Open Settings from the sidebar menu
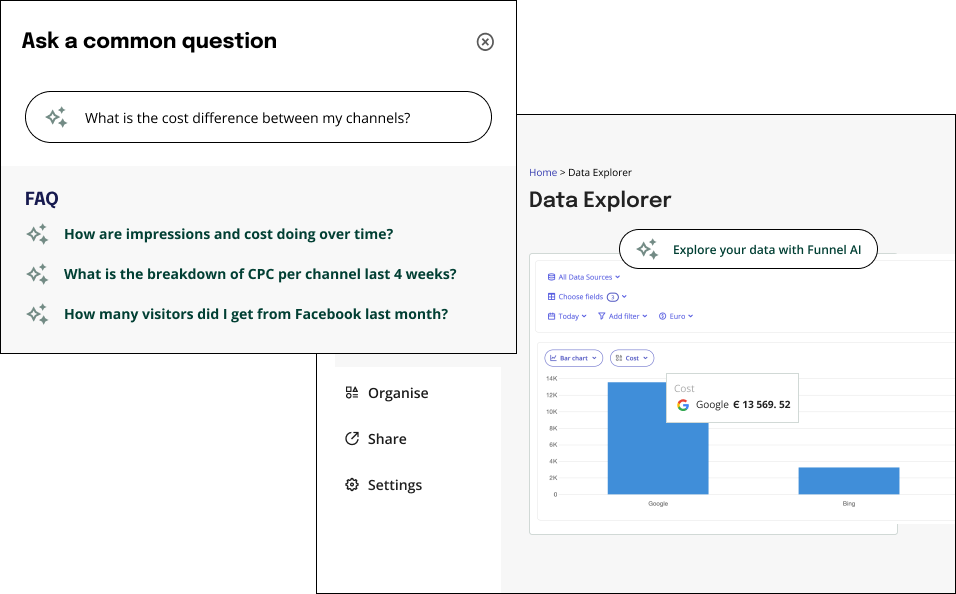The width and height of the screenshot is (956, 594). coord(395,485)
